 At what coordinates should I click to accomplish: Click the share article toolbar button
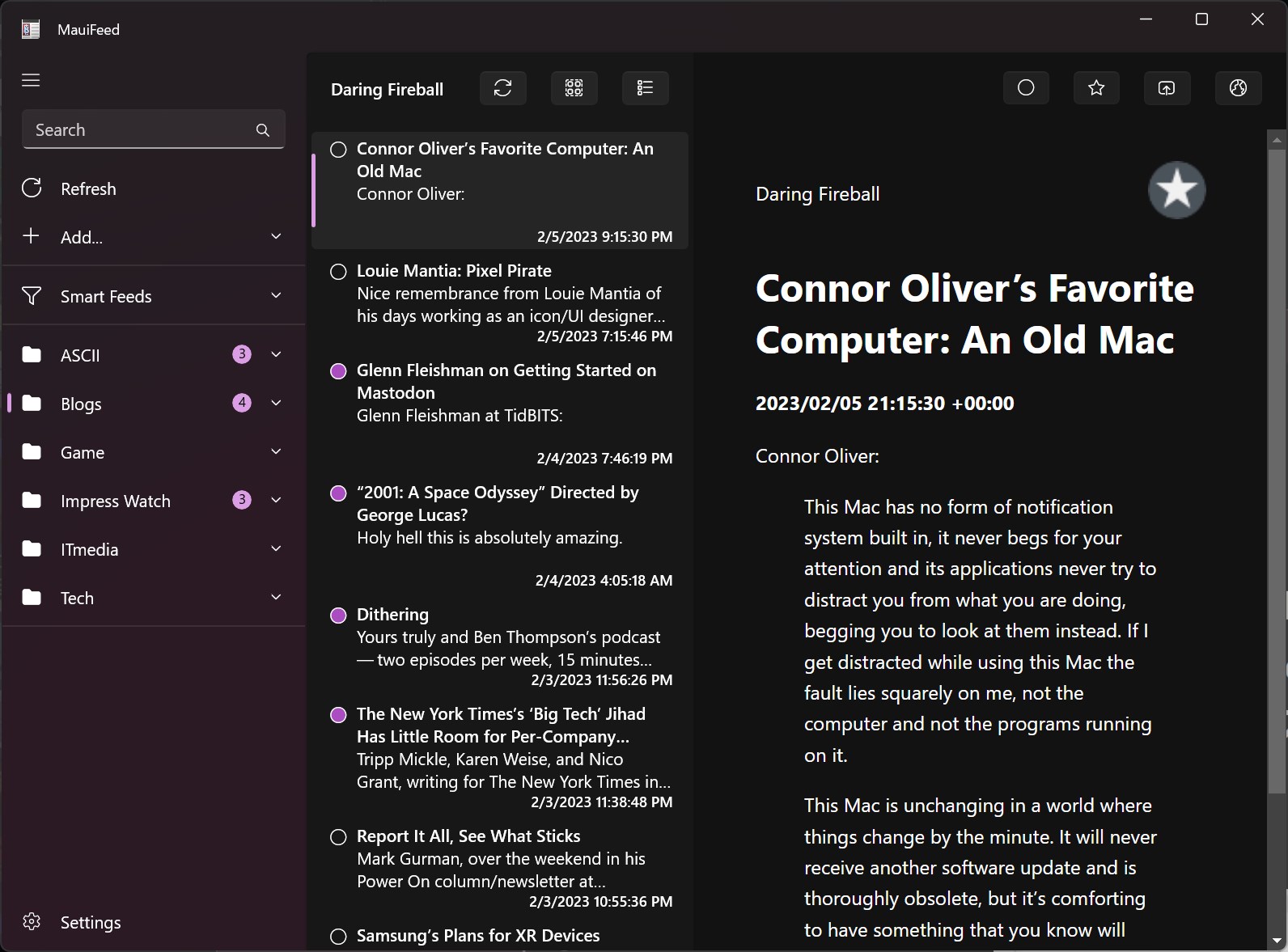[1167, 88]
